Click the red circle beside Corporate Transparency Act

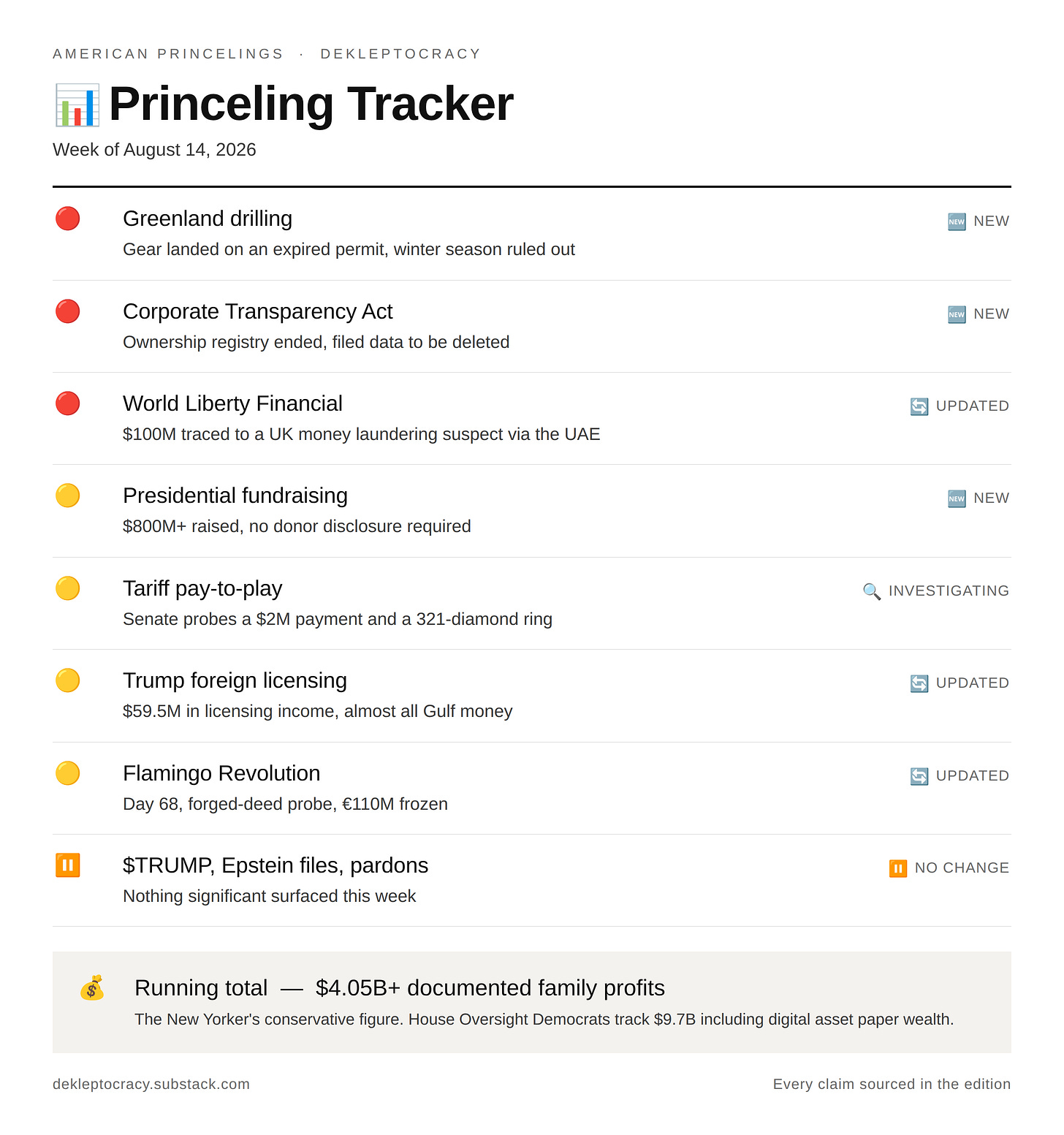(x=68, y=311)
